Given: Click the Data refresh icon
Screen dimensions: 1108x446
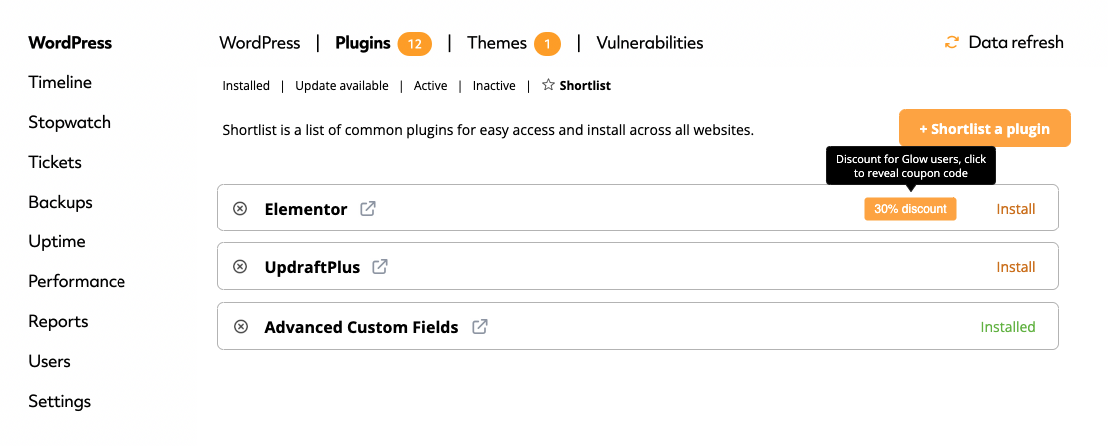Looking at the screenshot, I should pos(952,42).
